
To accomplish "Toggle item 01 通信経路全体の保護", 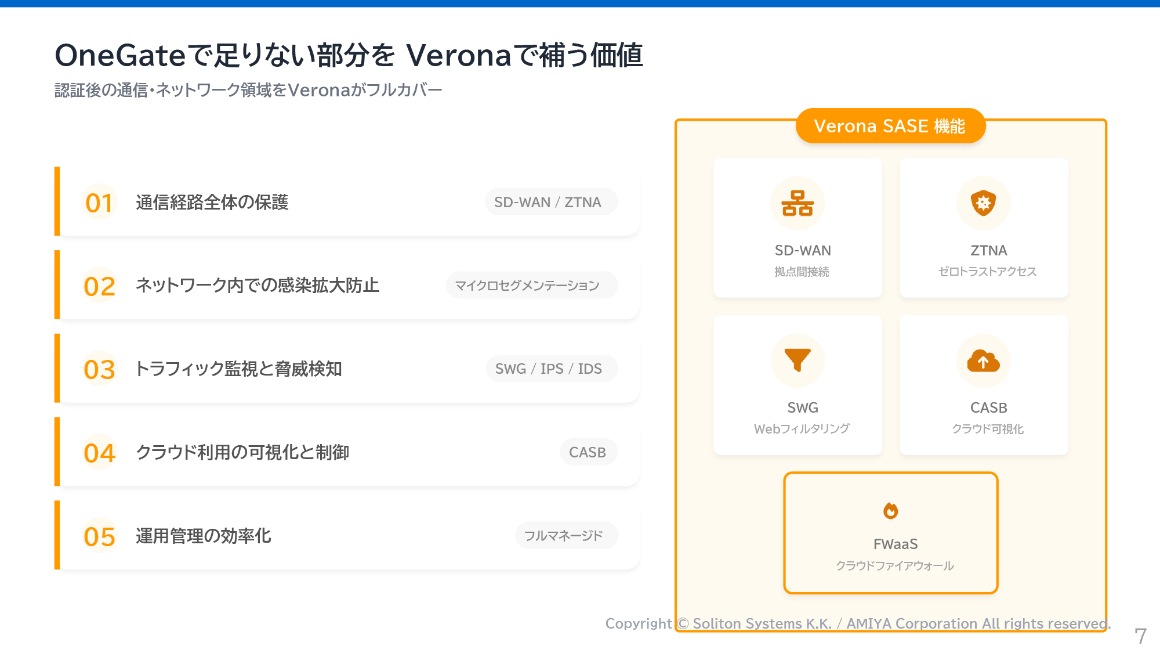I will point(345,201).
